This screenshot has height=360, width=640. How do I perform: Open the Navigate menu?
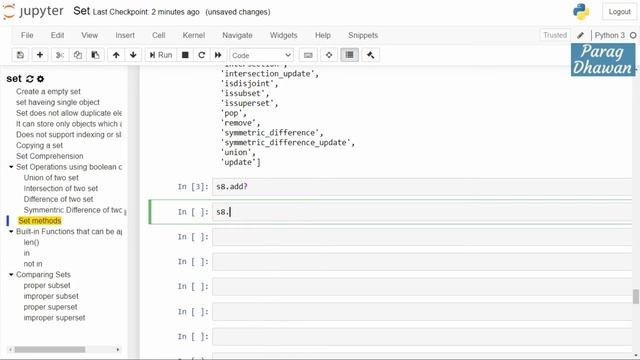[x=237, y=36]
